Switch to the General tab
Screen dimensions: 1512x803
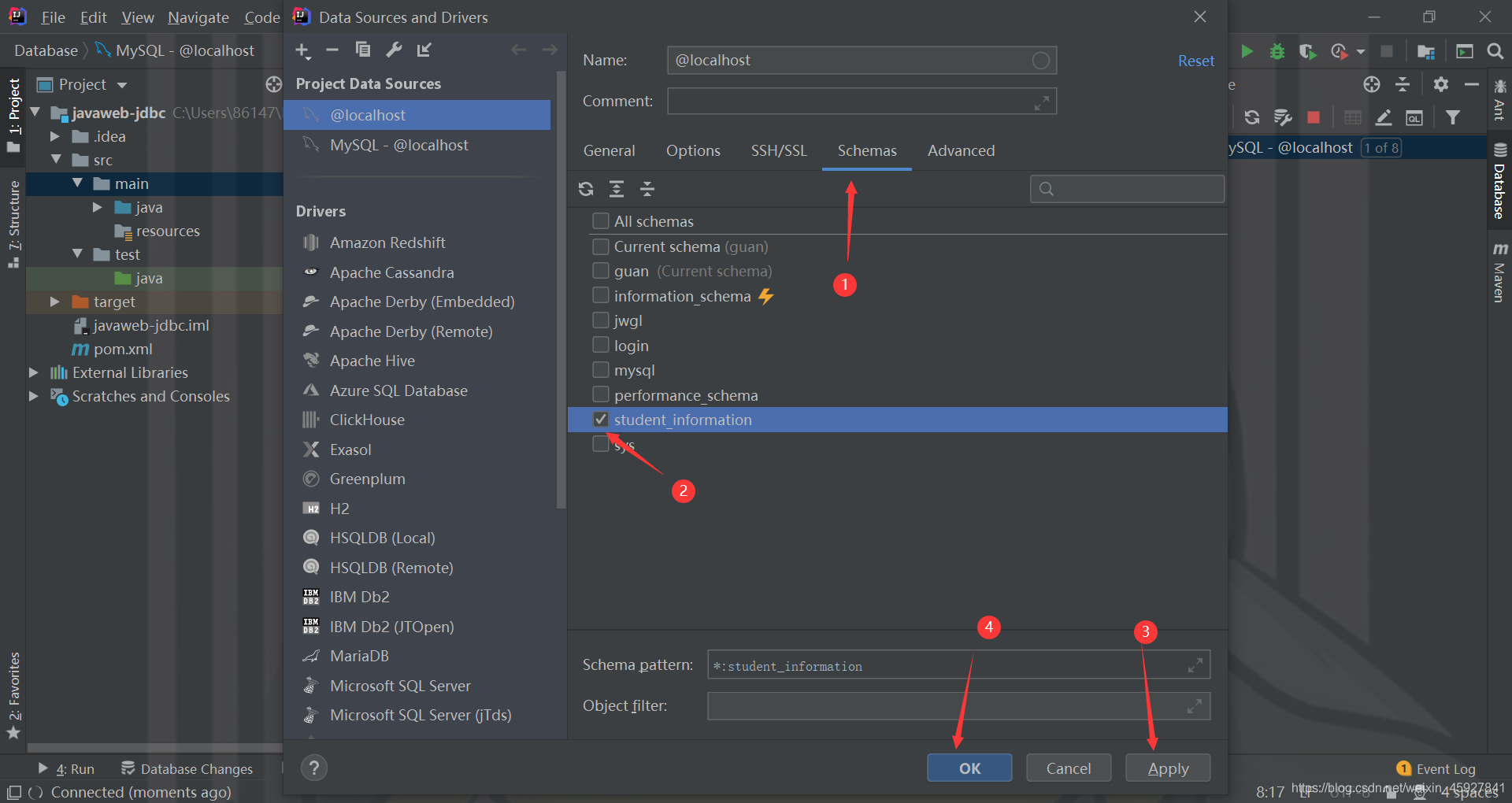pos(609,150)
